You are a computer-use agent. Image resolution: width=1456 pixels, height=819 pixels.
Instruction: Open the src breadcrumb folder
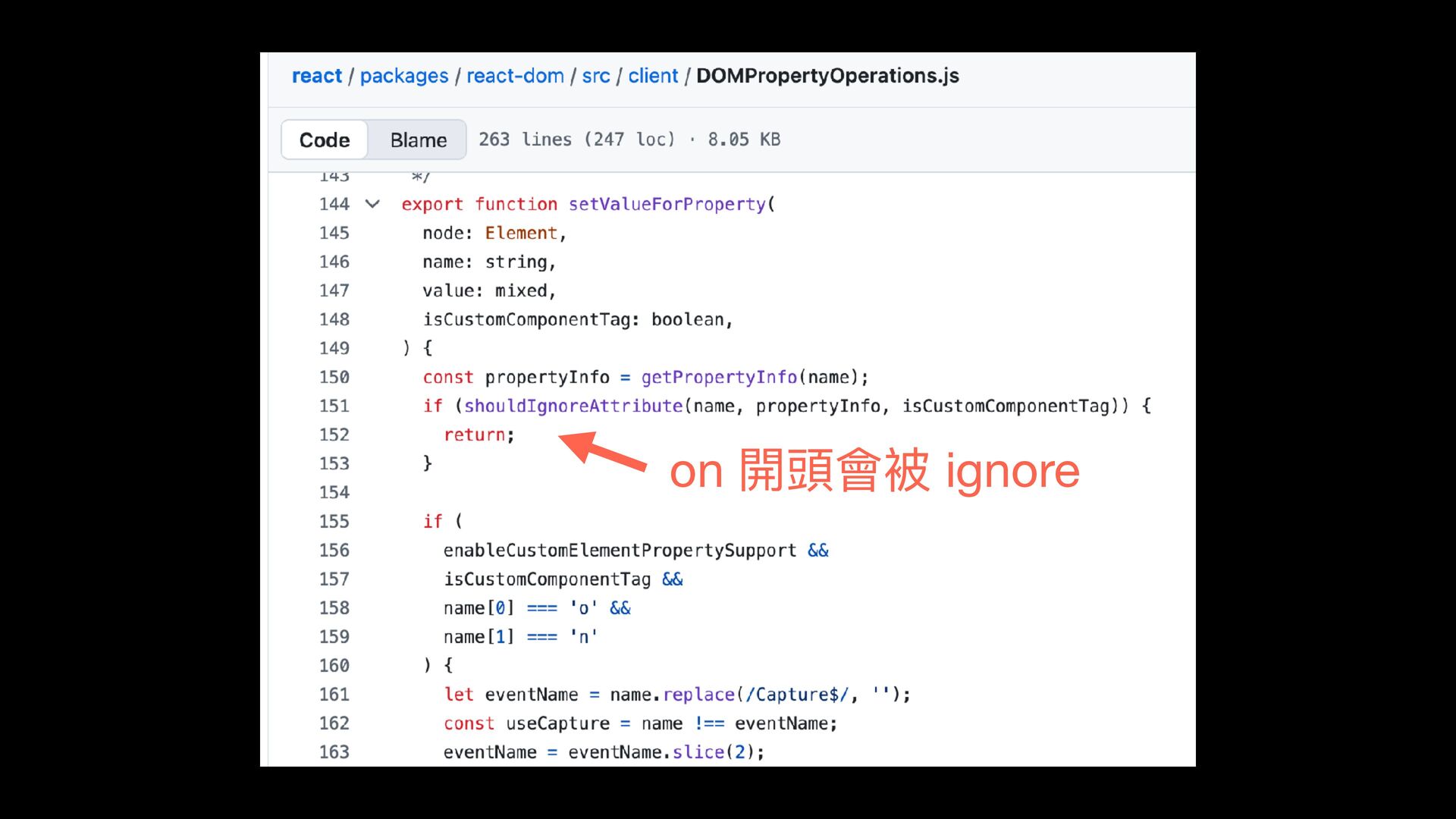pos(596,76)
